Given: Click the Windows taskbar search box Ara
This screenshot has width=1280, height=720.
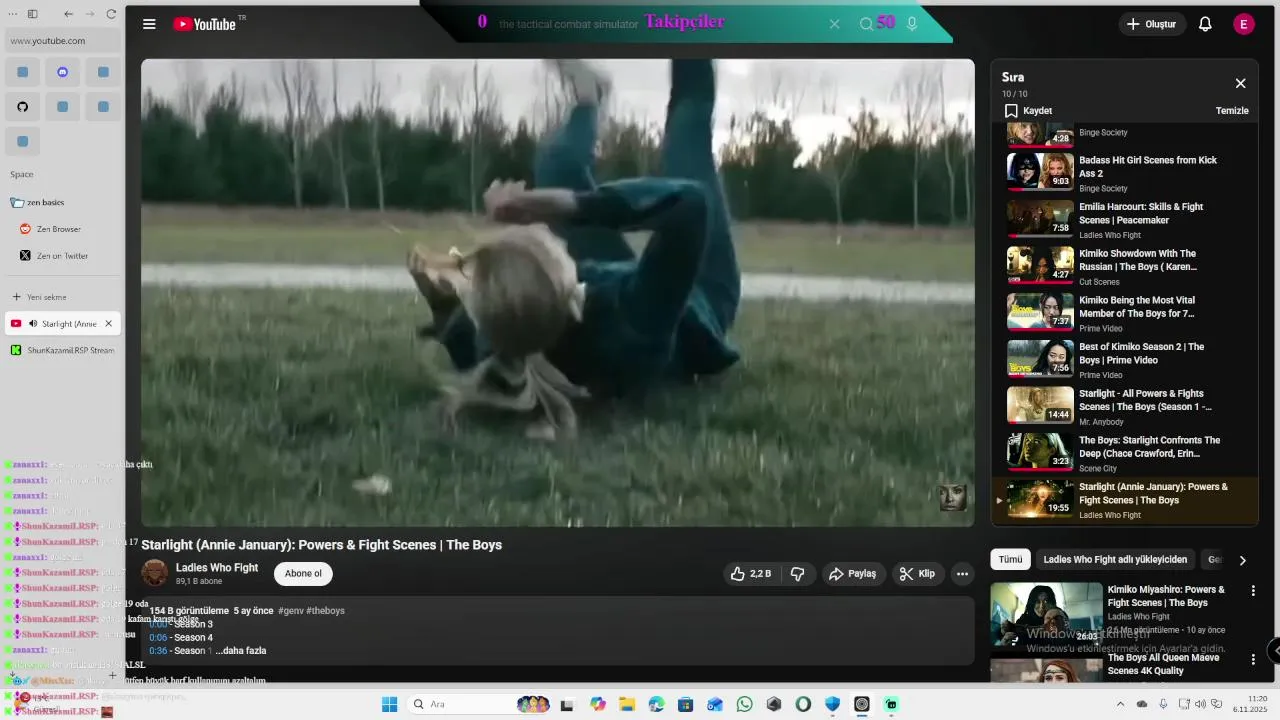Looking at the screenshot, I should click(x=480, y=704).
